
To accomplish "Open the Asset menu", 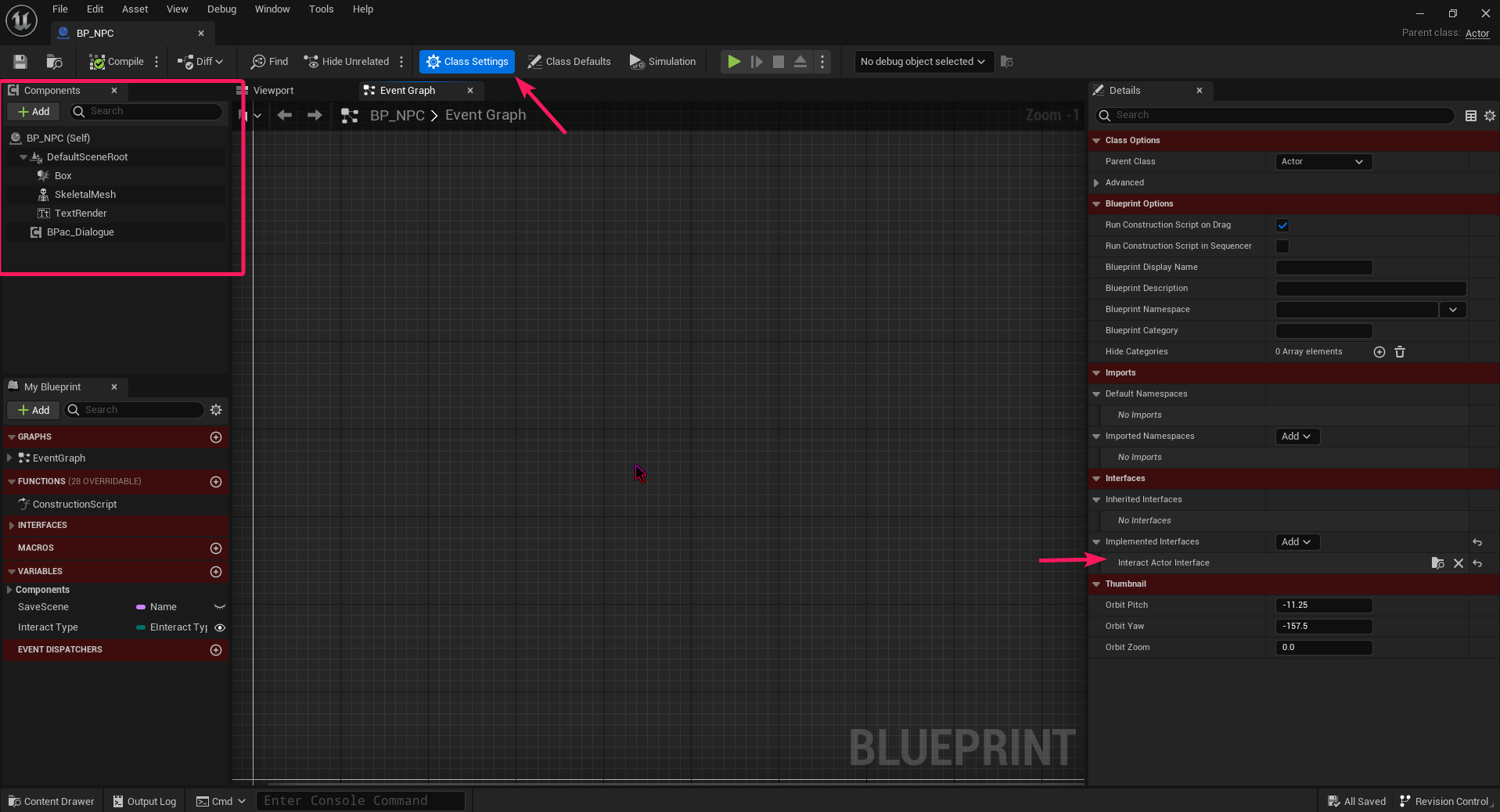I will 135,9.
